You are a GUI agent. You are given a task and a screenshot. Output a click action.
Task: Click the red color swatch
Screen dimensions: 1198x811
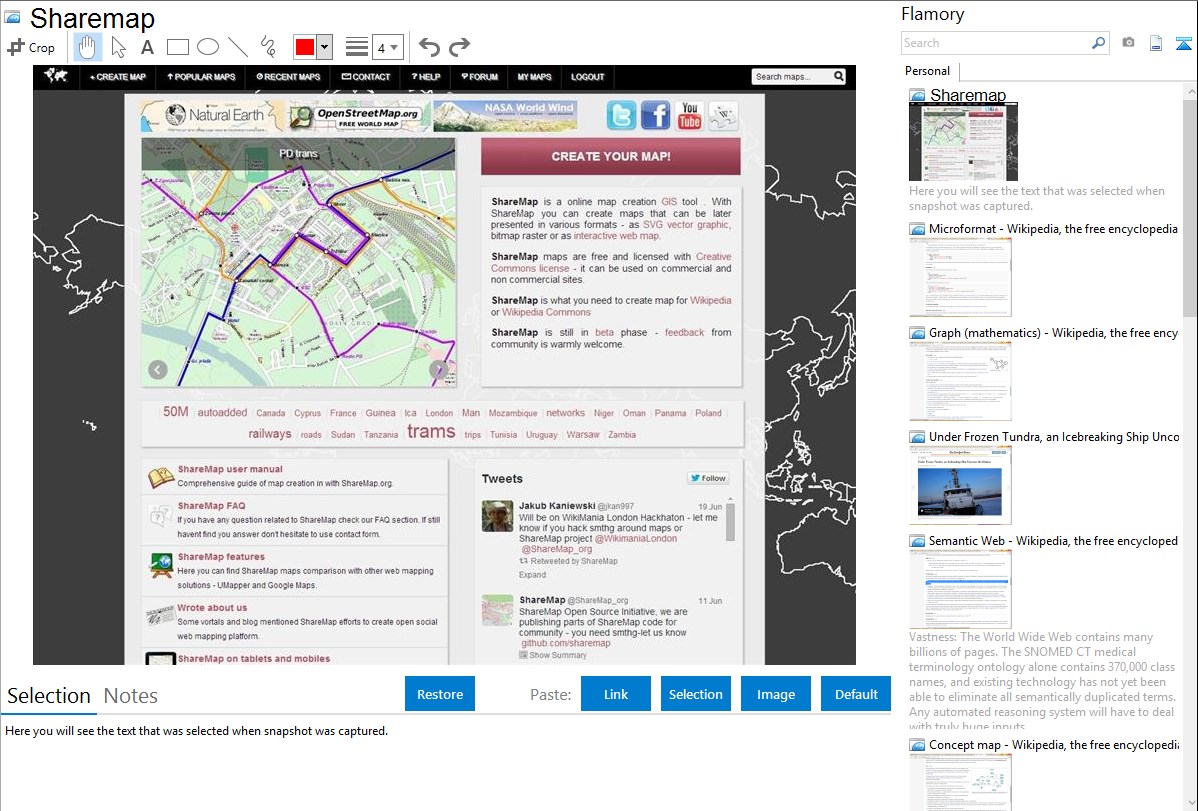coord(304,47)
